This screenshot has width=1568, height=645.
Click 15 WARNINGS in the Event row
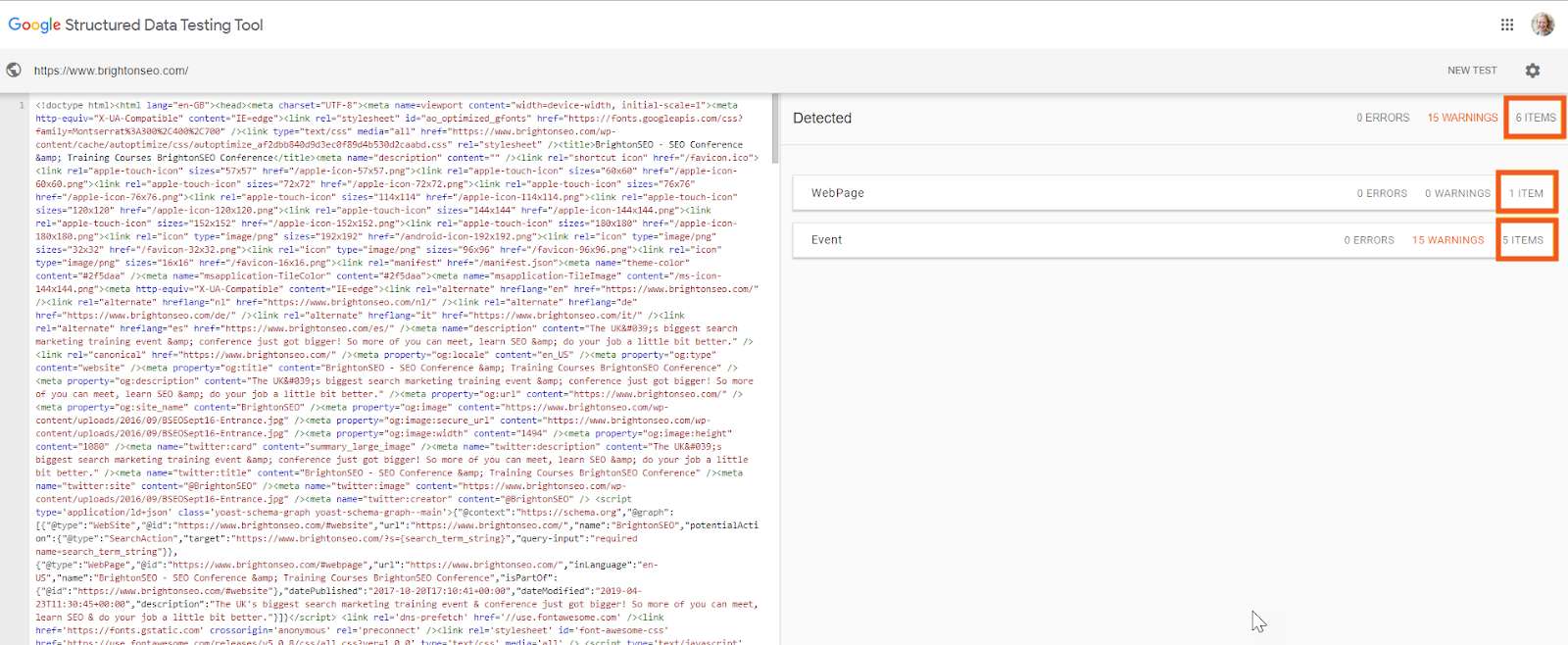1447,239
